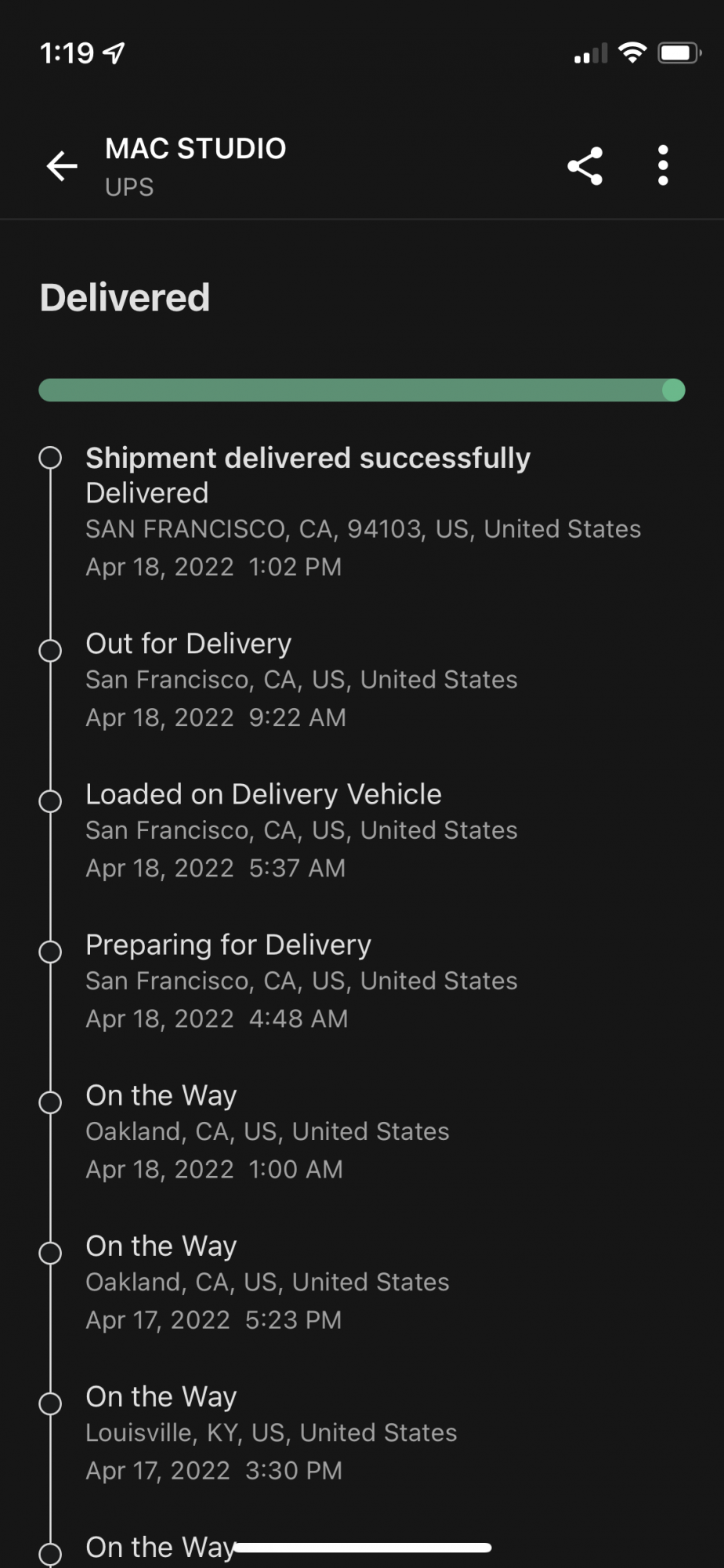Tap the battery status icon

(x=679, y=53)
